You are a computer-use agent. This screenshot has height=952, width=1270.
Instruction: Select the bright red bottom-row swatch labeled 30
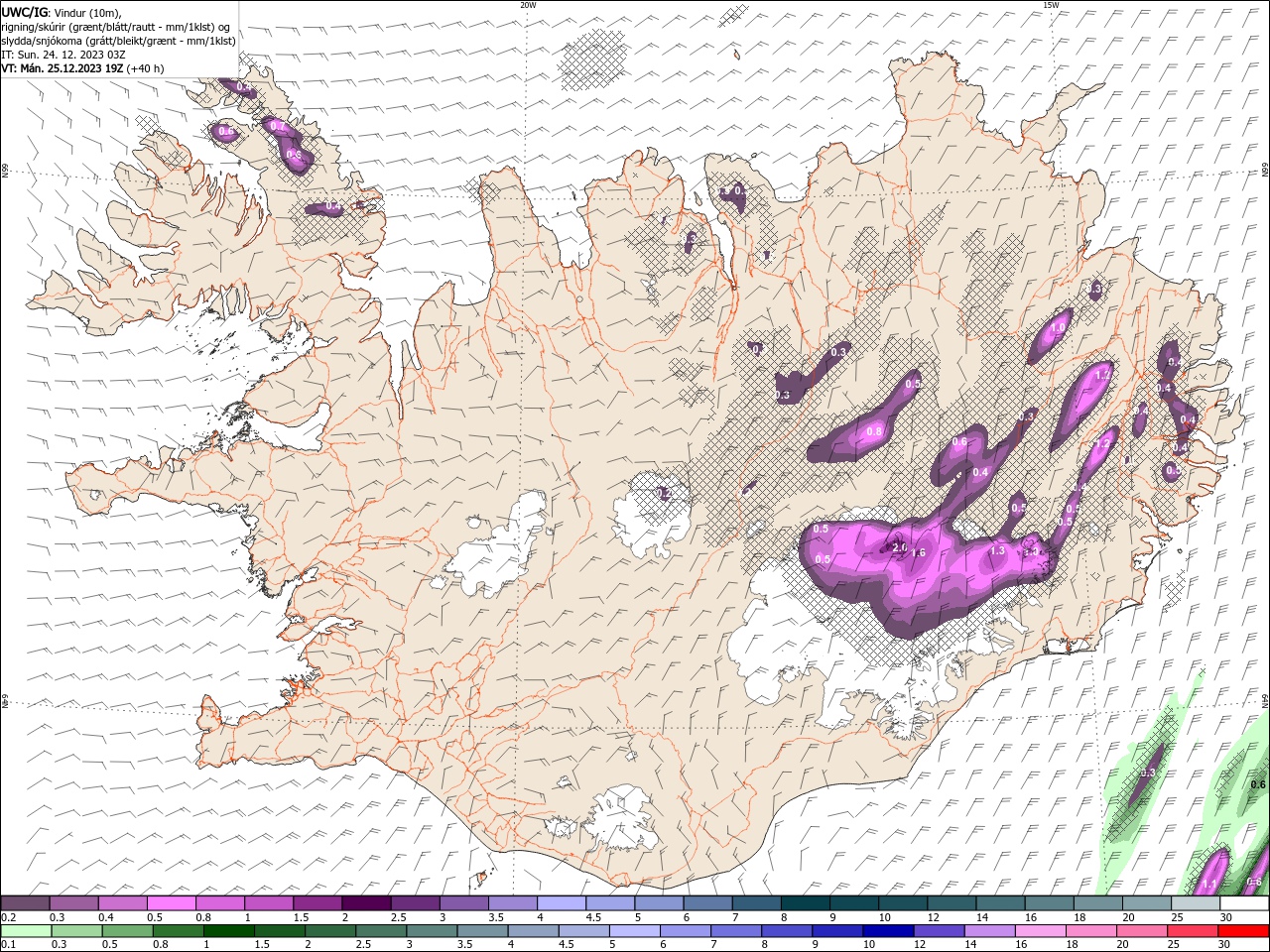click(x=1244, y=931)
